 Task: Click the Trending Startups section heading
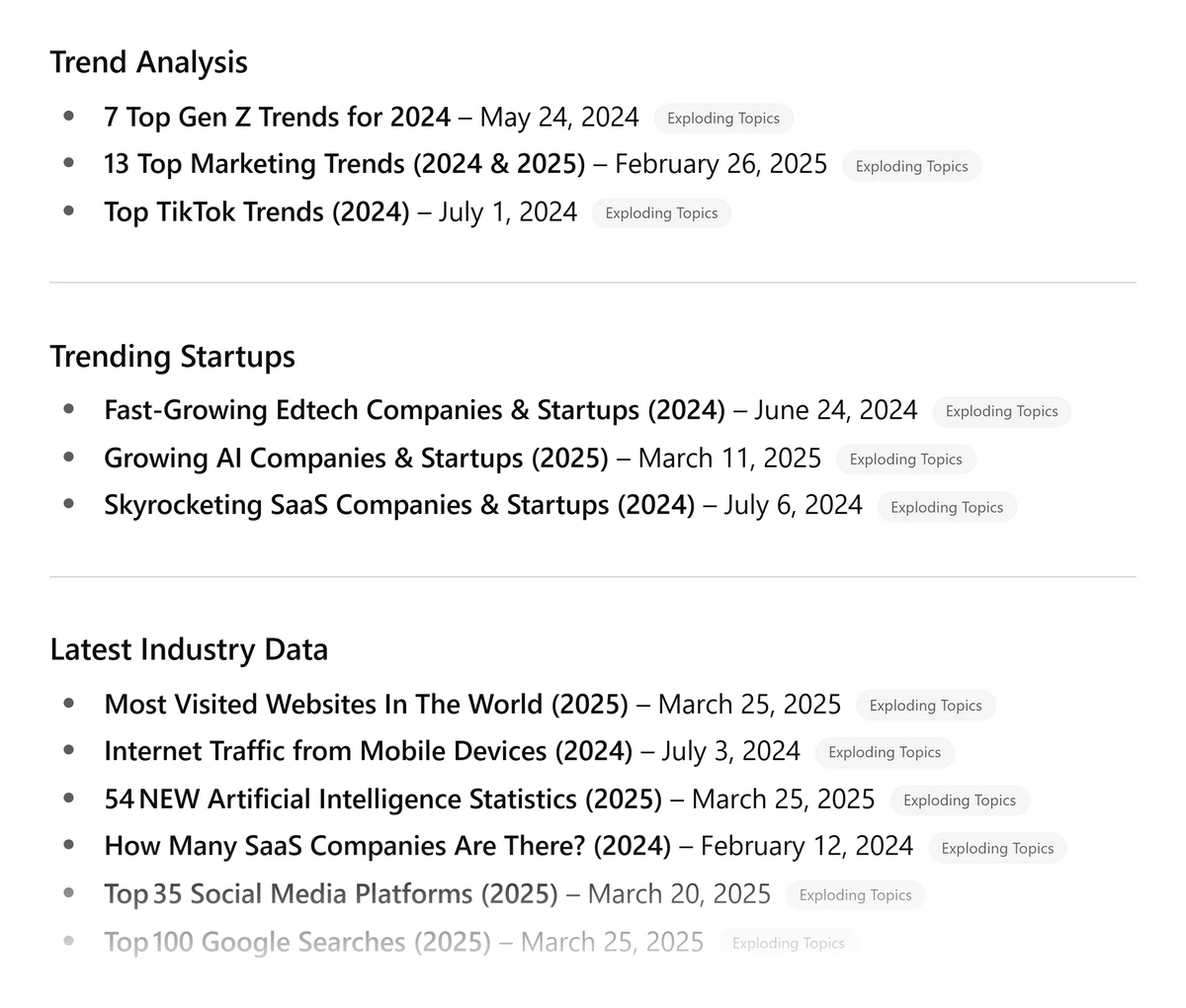[173, 357]
